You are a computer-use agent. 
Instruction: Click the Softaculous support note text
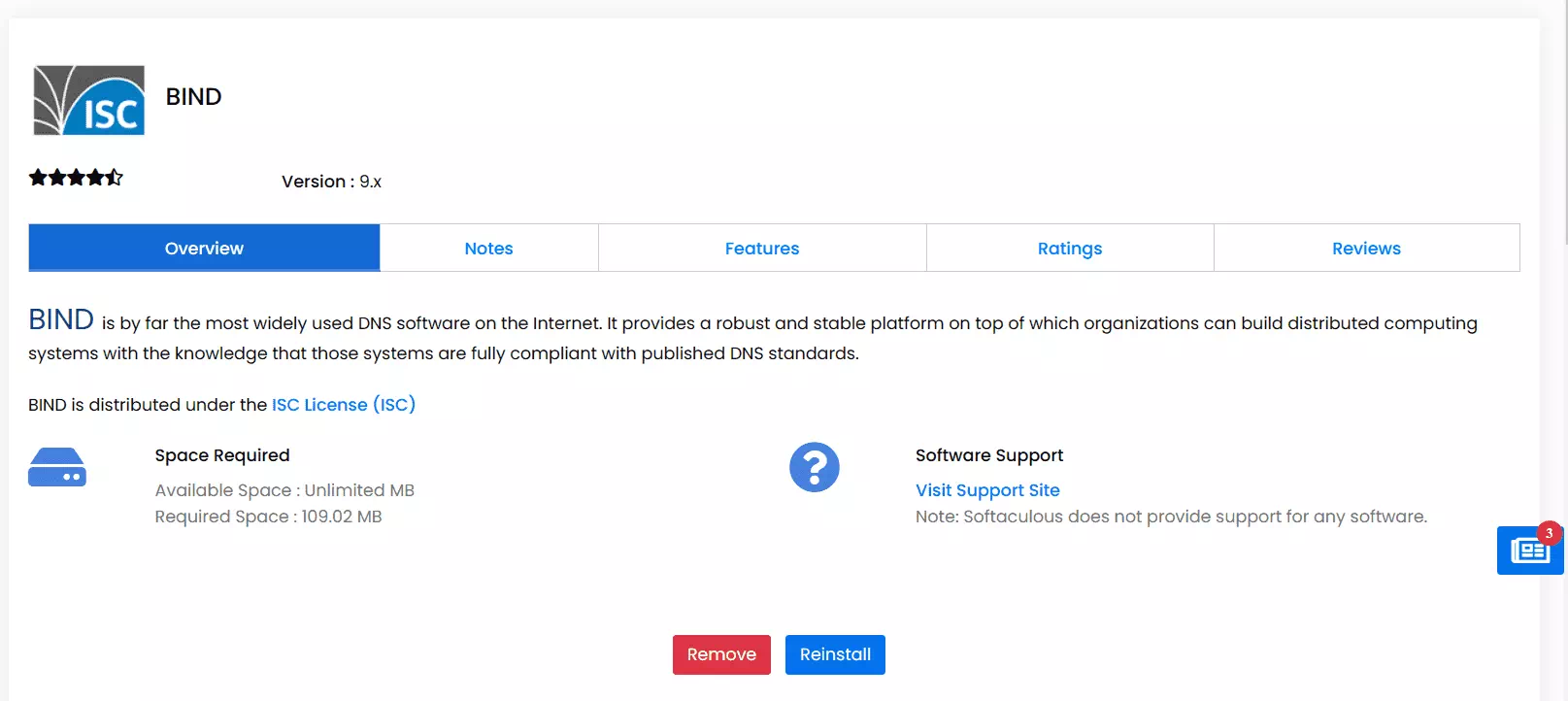(x=1171, y=517)
